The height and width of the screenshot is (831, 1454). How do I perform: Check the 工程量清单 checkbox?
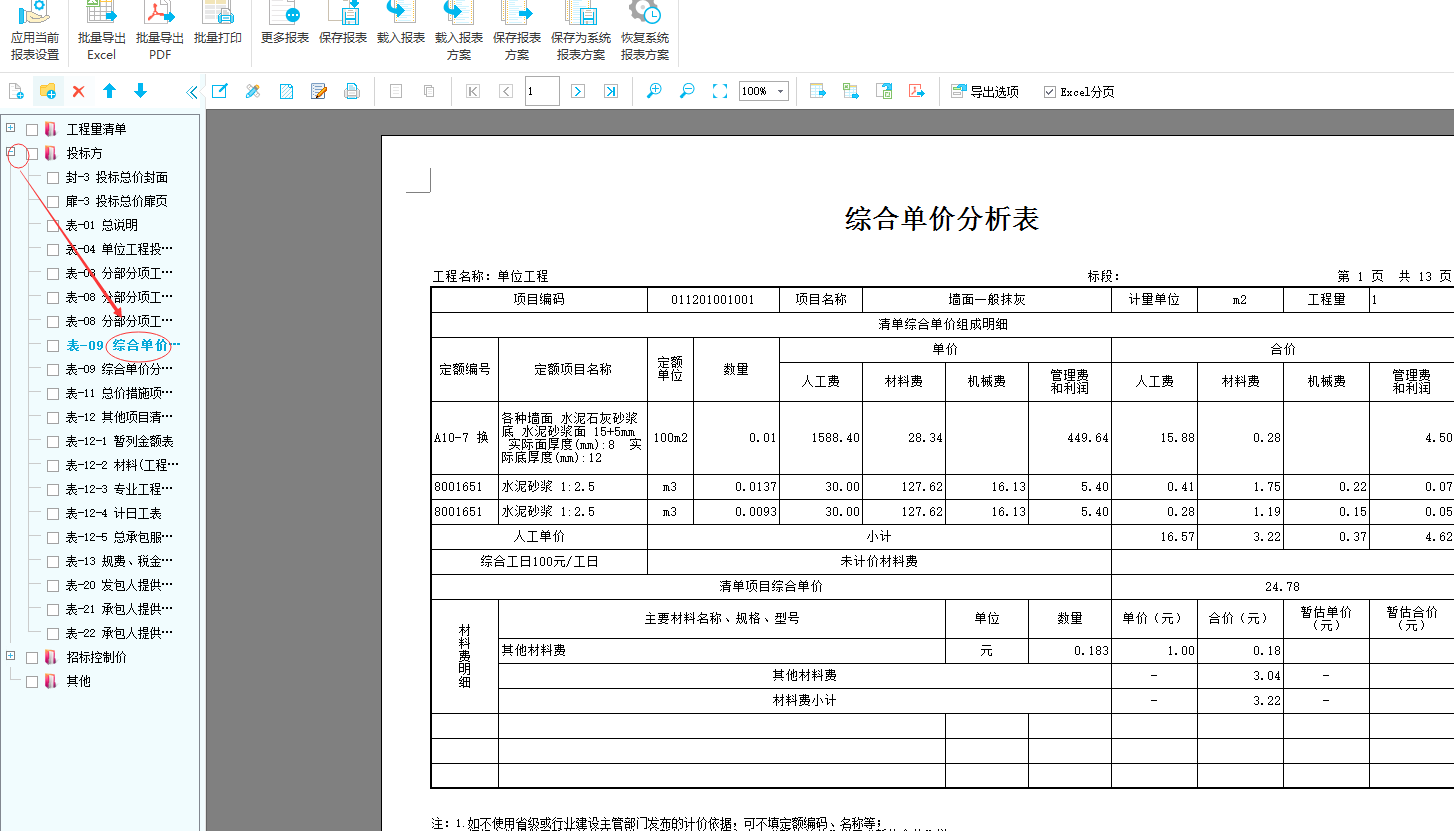tap(32, 129)
